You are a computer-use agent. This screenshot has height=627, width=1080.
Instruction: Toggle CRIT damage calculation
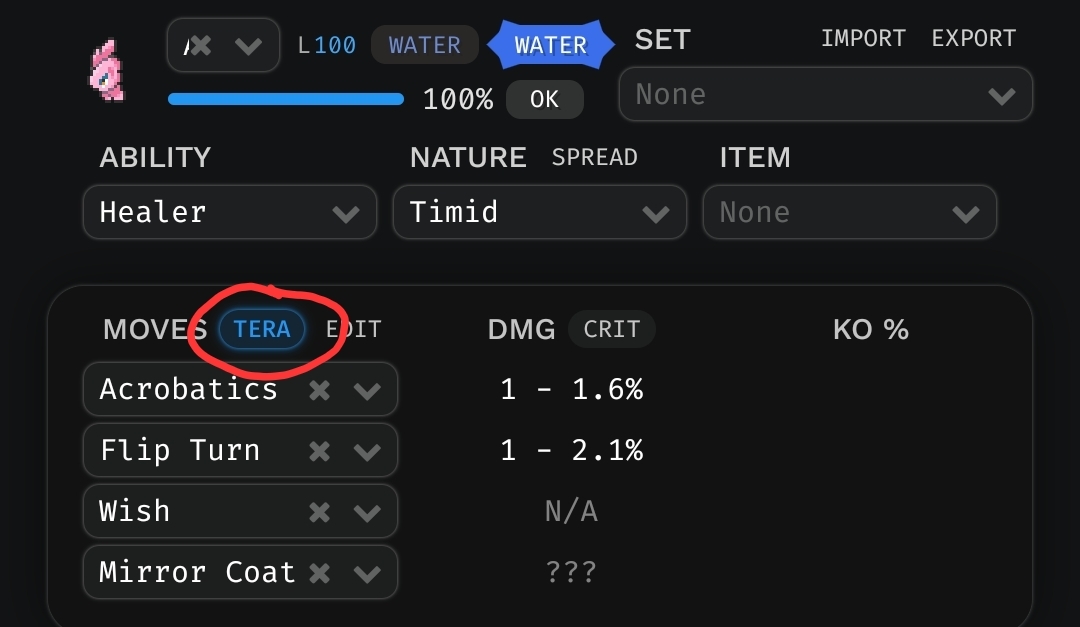(611, 329)
